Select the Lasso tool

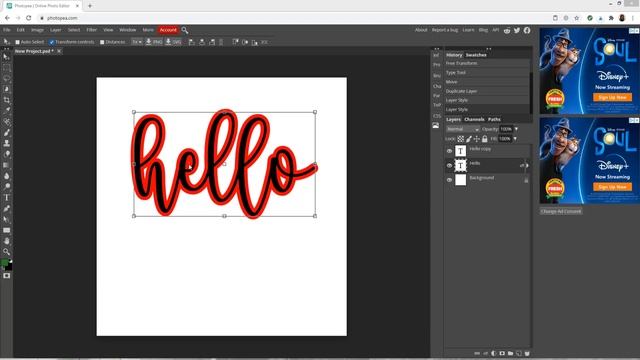[7, 78]
